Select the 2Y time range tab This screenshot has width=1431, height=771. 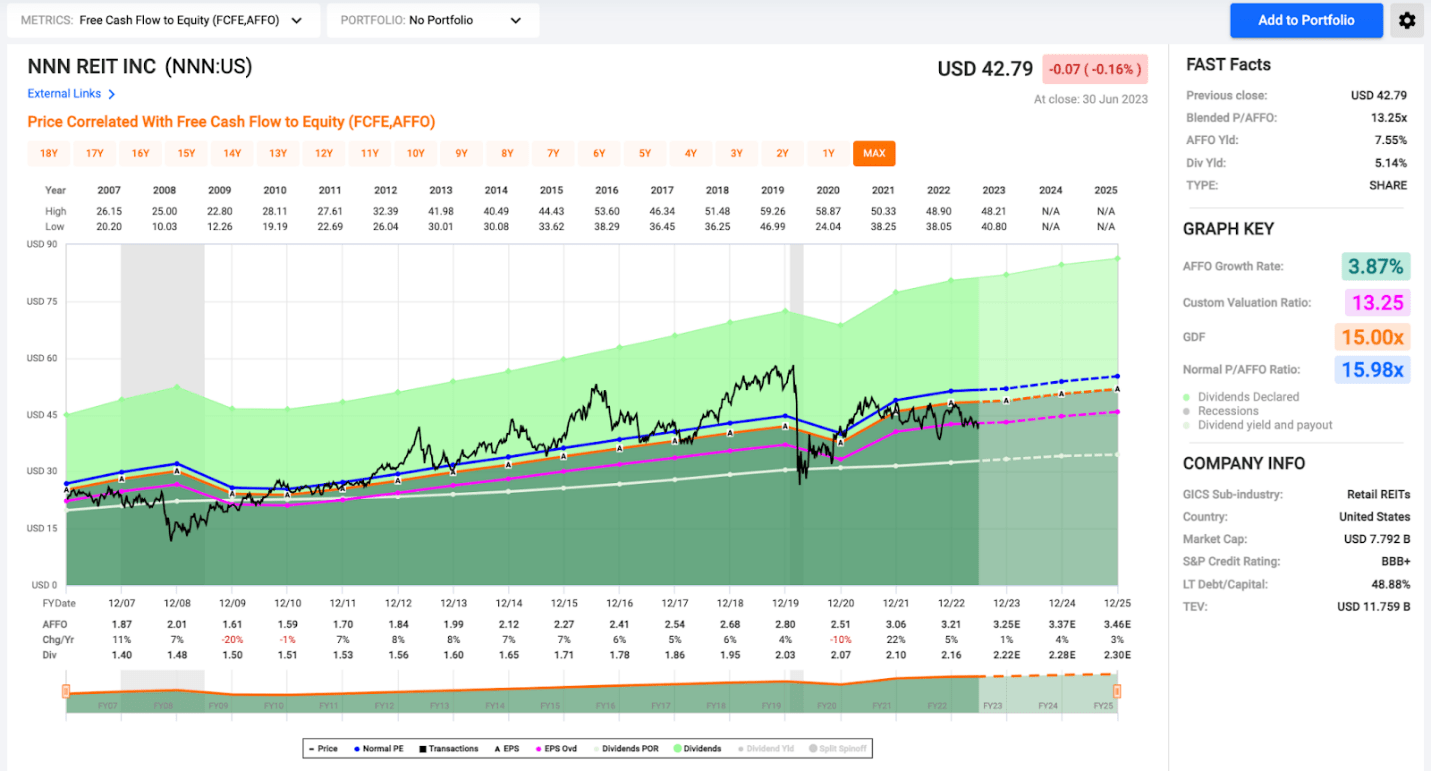(783, 153)
